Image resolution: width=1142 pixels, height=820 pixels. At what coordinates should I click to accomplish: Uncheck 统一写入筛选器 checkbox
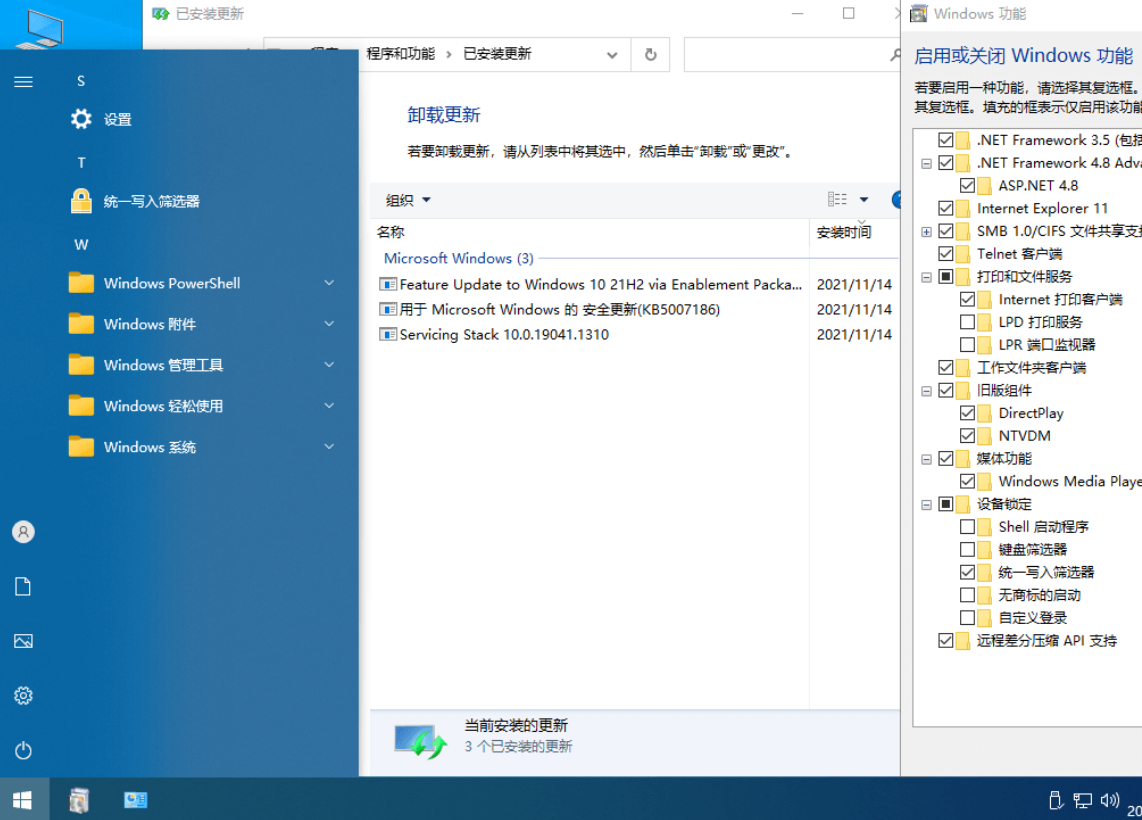tap(967, 572)
